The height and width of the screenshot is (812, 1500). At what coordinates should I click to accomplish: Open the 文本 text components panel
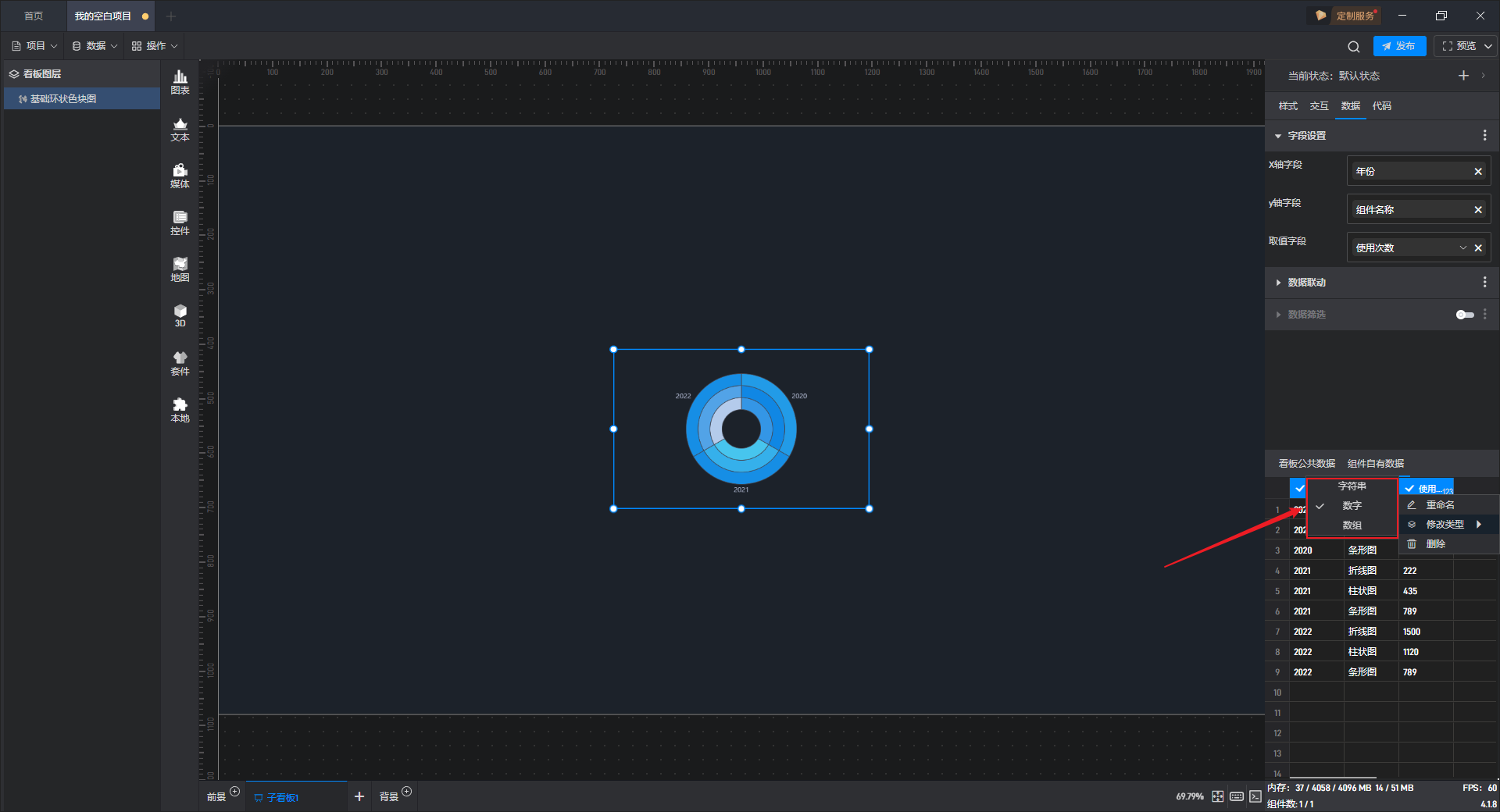[x=180, y=129]
